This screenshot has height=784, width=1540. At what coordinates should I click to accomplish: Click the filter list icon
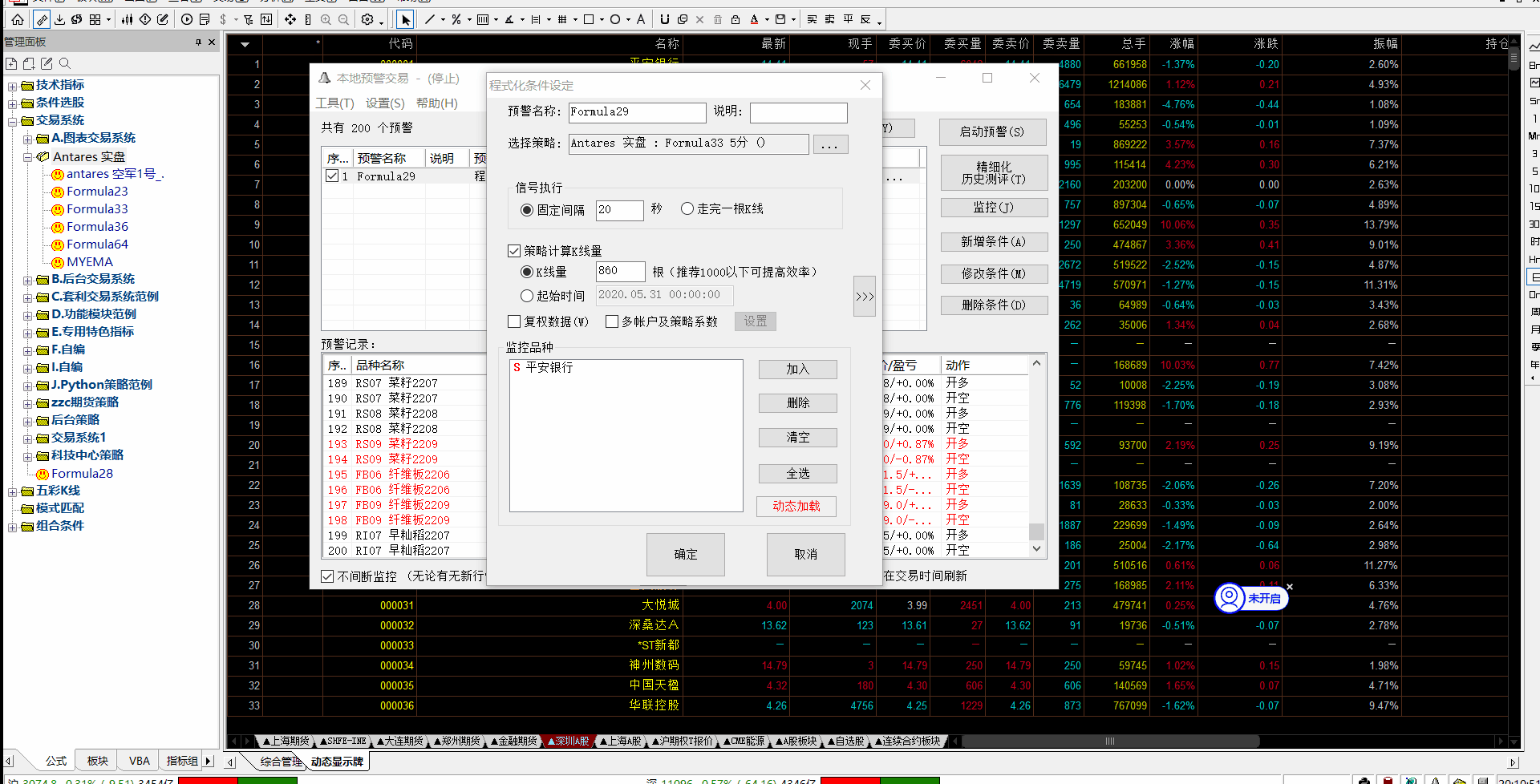pyautogui.click(x=249, y=19)
